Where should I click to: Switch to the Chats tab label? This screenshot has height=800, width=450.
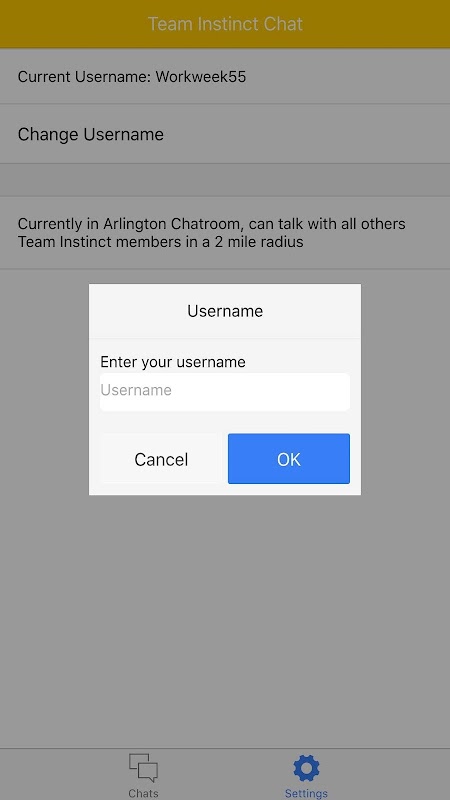(143, 793)
